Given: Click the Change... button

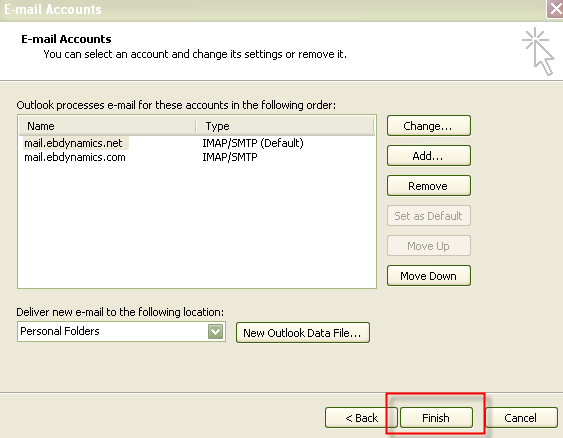Looking at the screenshot, I should click(429, 126).
